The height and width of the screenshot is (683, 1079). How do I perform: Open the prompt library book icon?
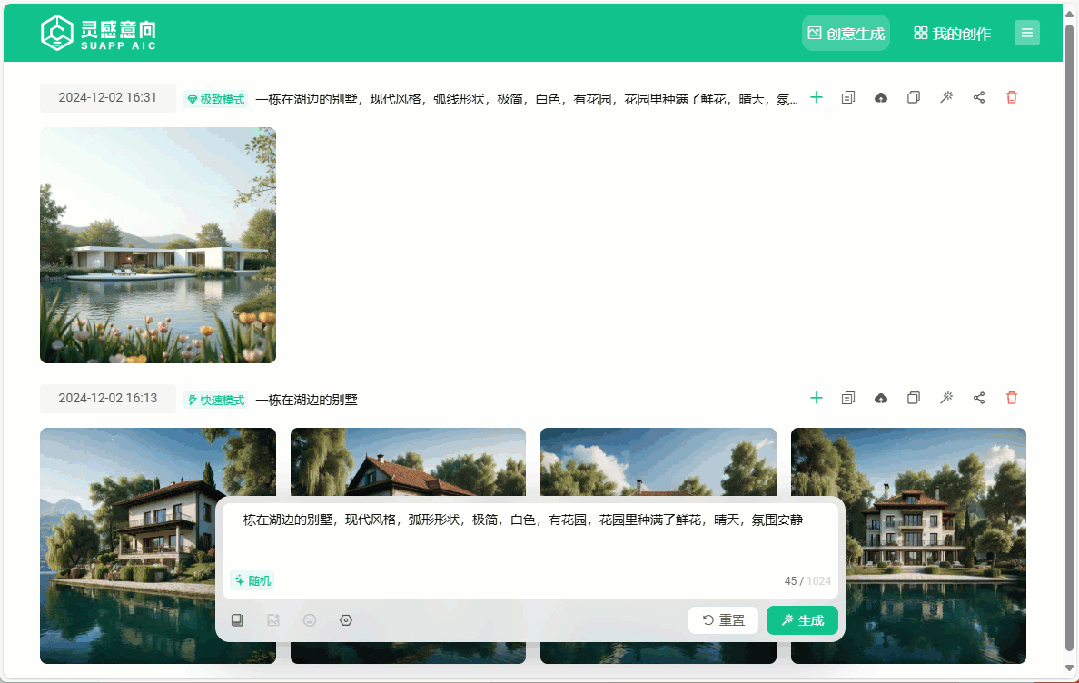pyautogui.click(x=238, y=620)
